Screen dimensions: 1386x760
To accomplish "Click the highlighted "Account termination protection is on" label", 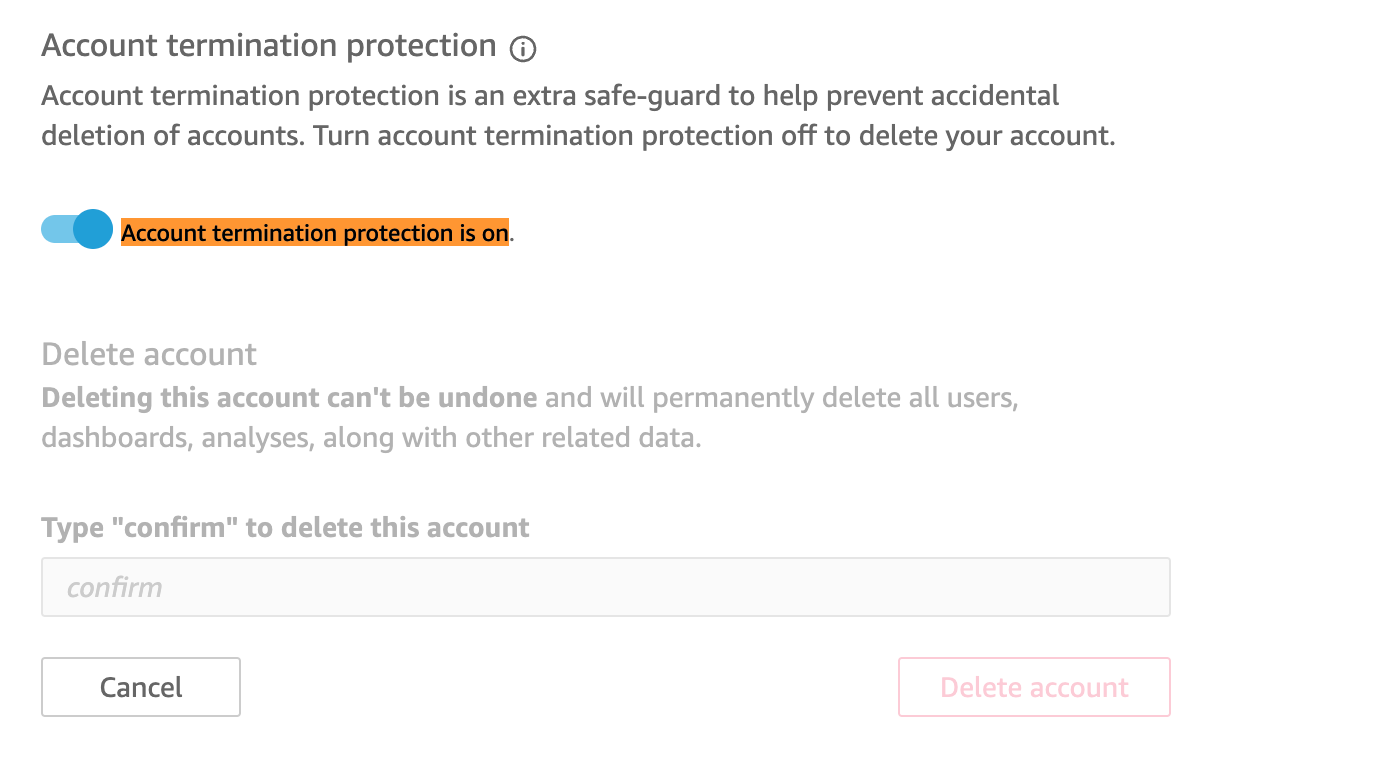I will (x=315, y=233).
